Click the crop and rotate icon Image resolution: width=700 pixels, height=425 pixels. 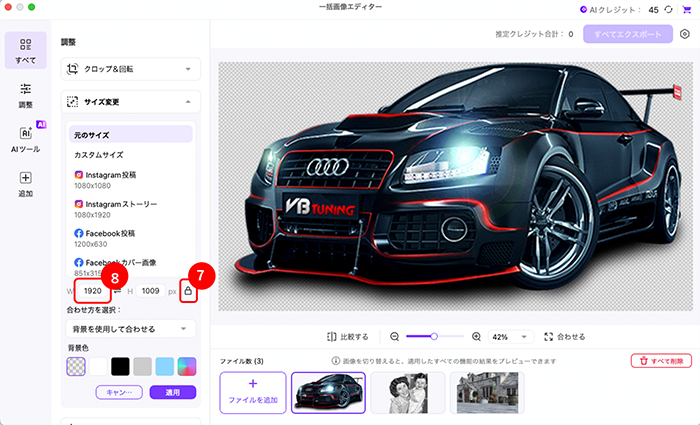[x=72, y=69]
